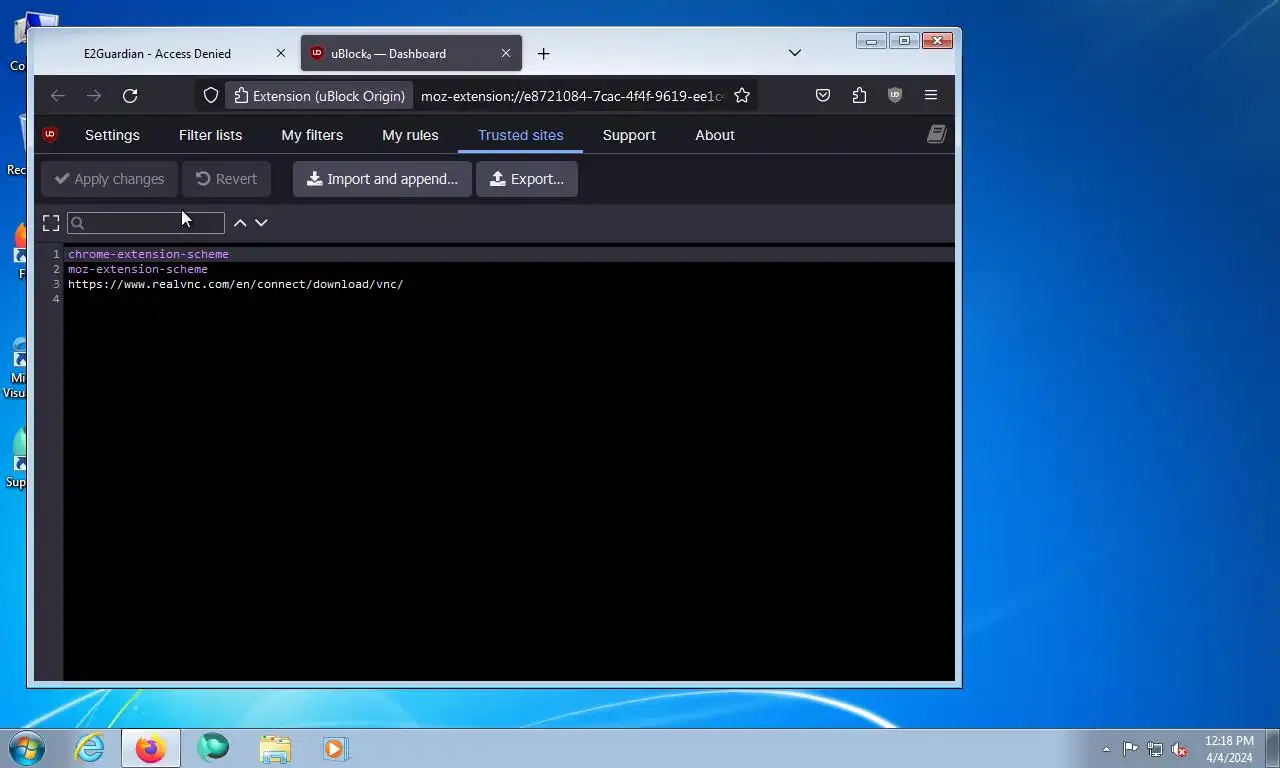Open the Extensions puzzle icon

coord(859,96)
